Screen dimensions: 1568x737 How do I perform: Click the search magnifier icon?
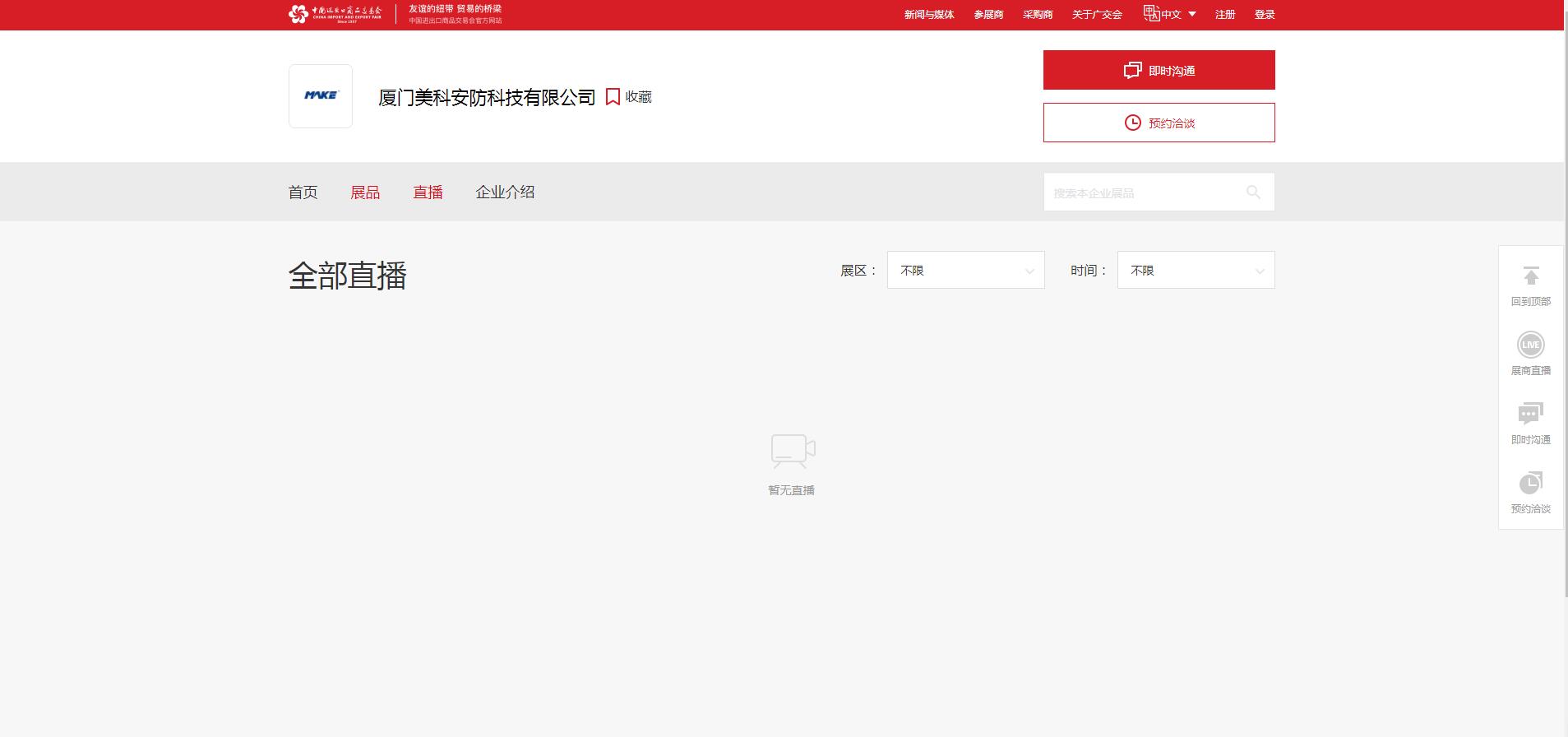[x=1253, y=192]
